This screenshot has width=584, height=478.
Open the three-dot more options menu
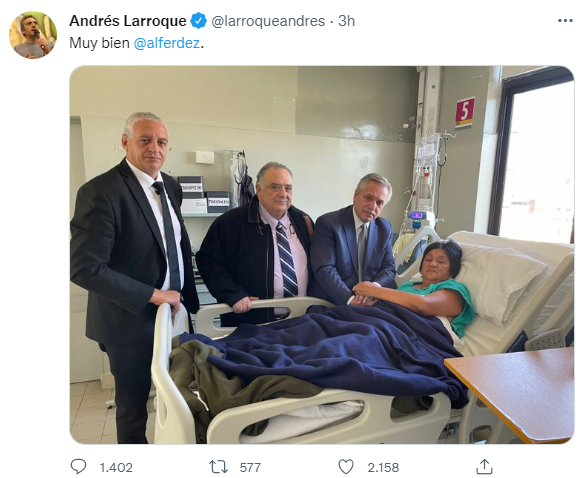[565, 21]
